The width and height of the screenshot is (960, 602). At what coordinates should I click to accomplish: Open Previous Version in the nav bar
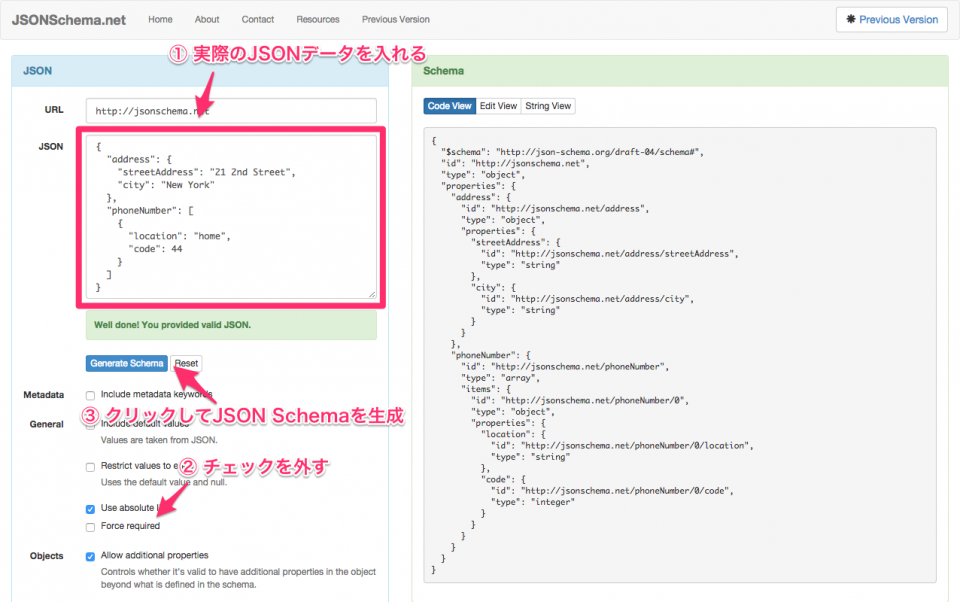pos(396,20)
